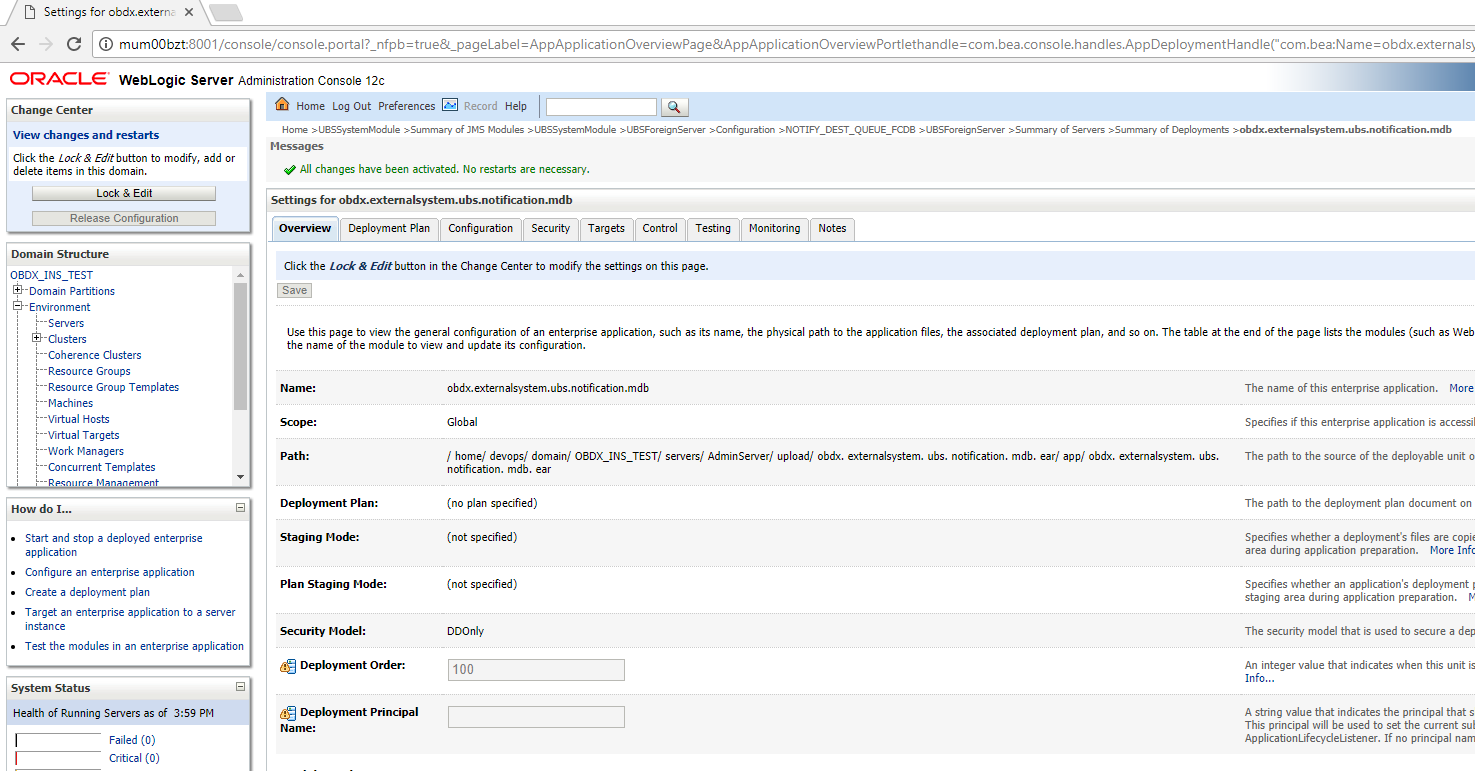Open Servers in Domain Structure
Viewport: 1475px width, 771px height.
(x=66, y=323)
